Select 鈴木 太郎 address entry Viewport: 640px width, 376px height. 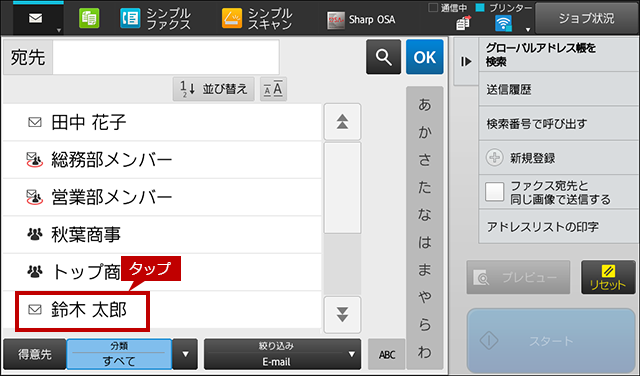(162, 310)
